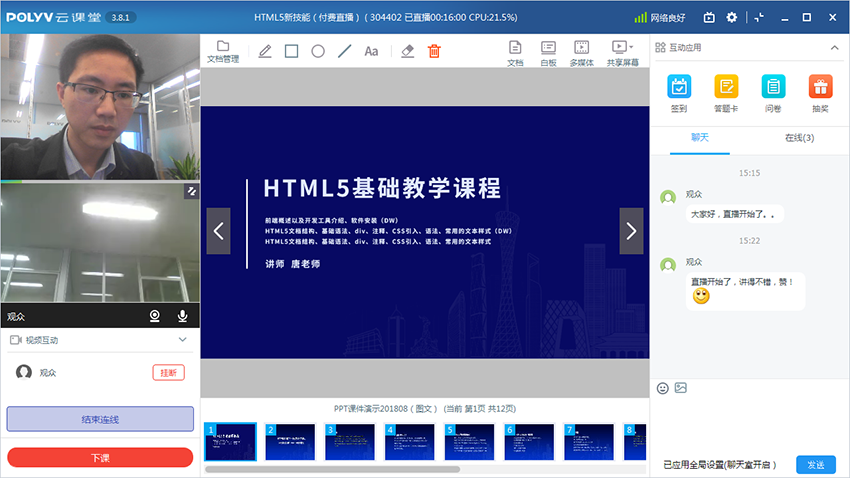
Task: Choose the Aa text tool
Action: pyautogui.click(x=371, y=51)
